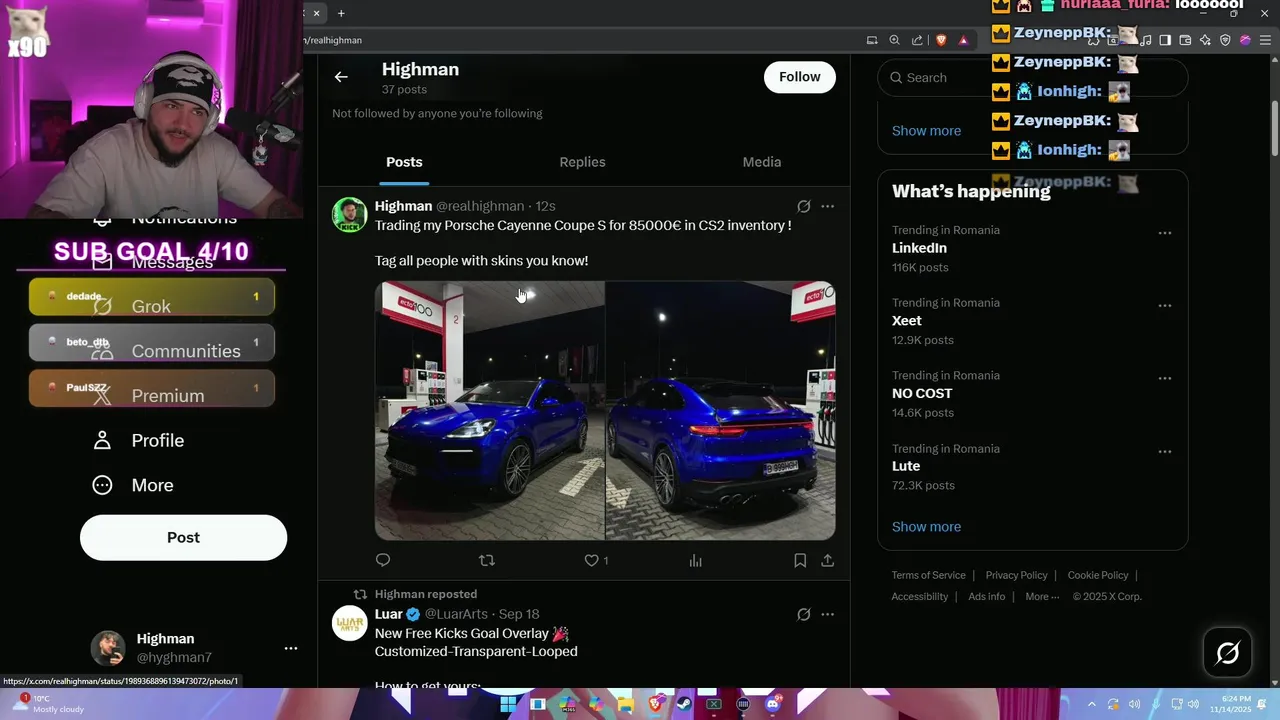Open Cookie Policy link

(1098, 575)
